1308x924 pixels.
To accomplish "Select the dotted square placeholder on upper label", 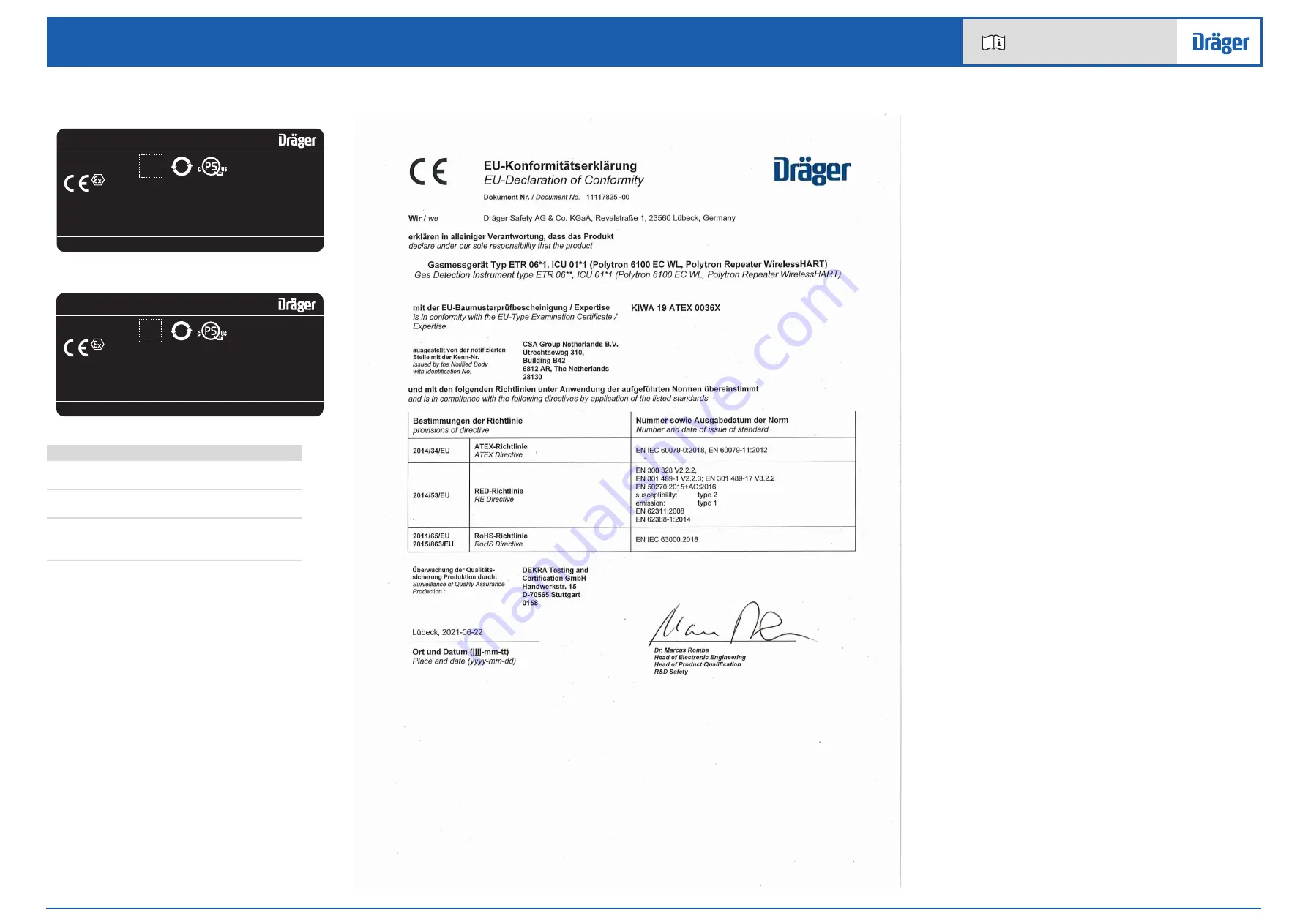I will tap(151, 166).
